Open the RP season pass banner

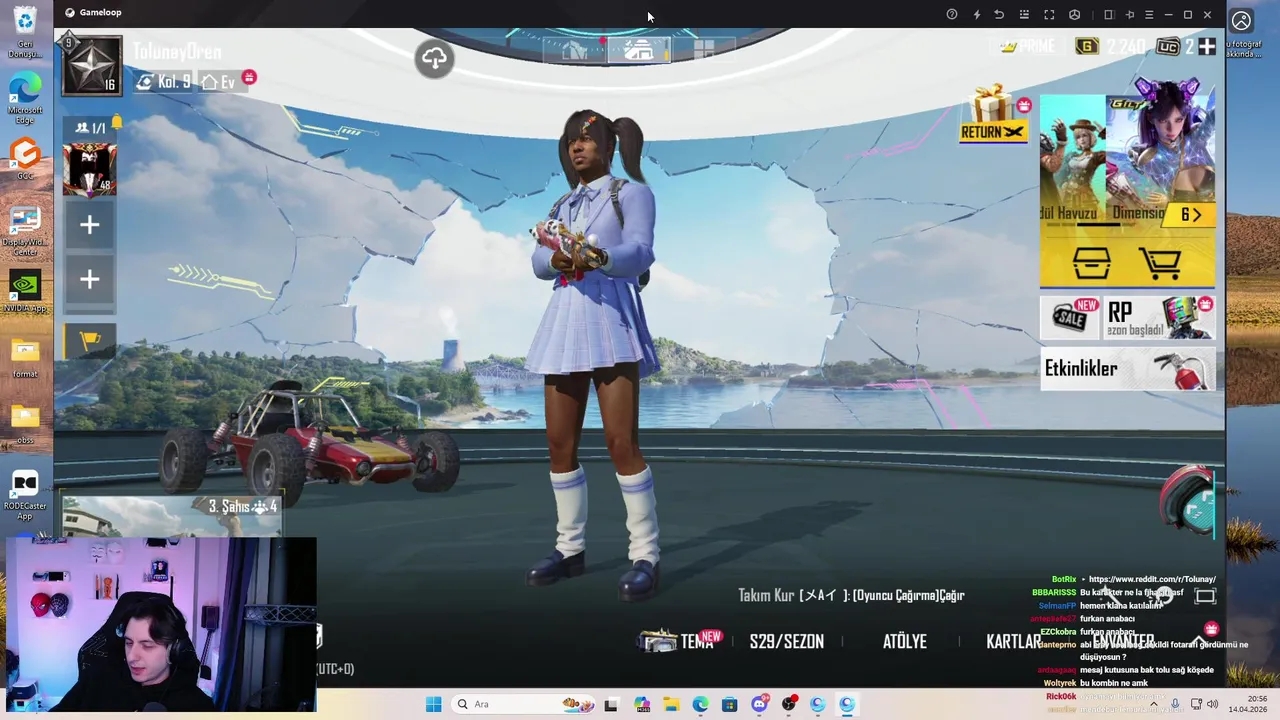pos(1159,318)
